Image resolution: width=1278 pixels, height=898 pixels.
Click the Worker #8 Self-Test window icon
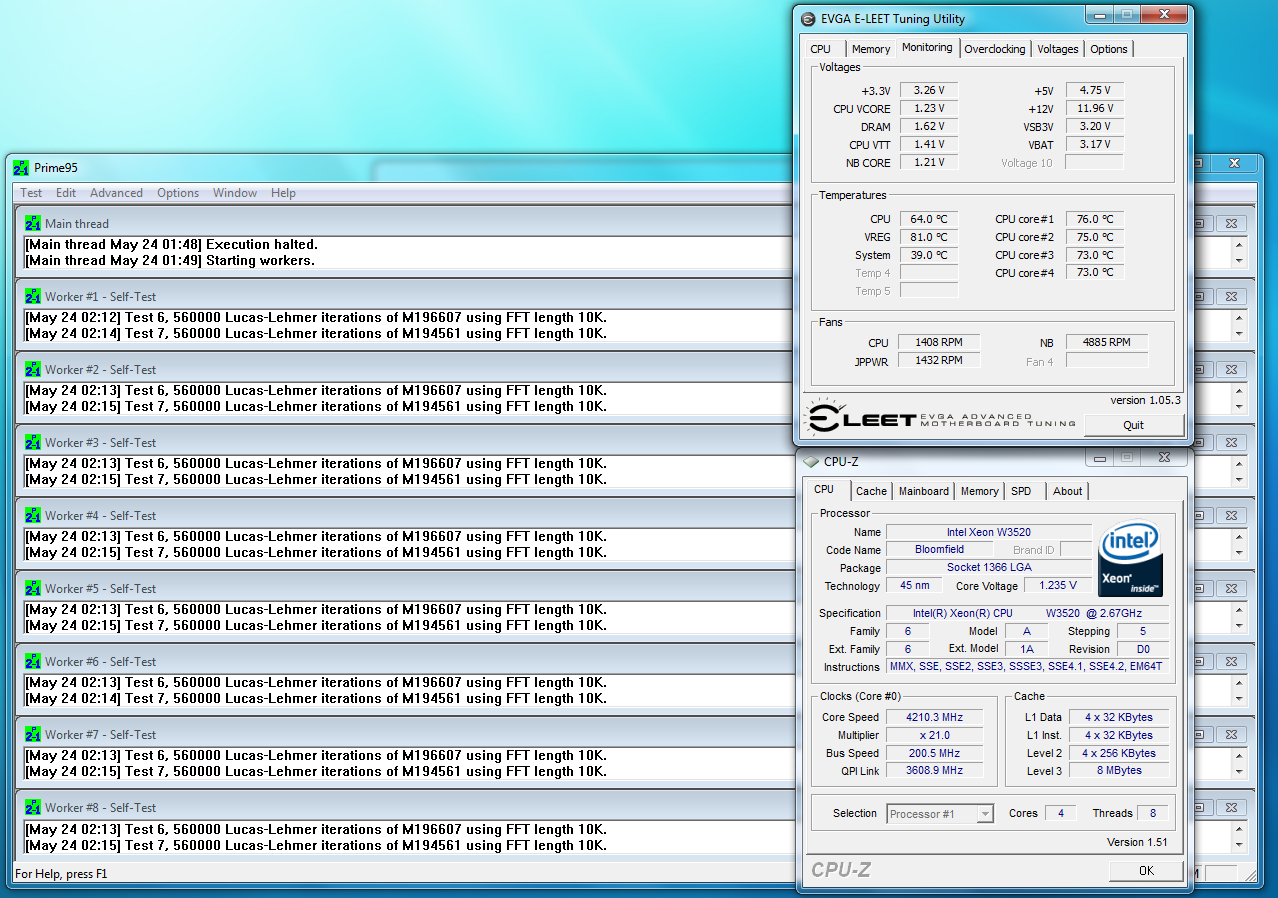(33, 807)
